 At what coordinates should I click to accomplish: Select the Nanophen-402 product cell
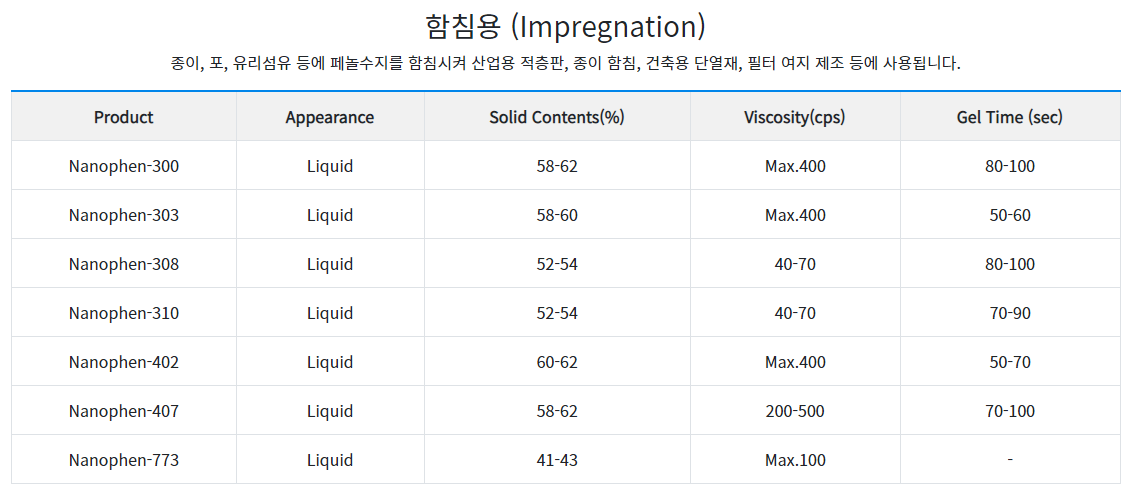click(124, 362)
